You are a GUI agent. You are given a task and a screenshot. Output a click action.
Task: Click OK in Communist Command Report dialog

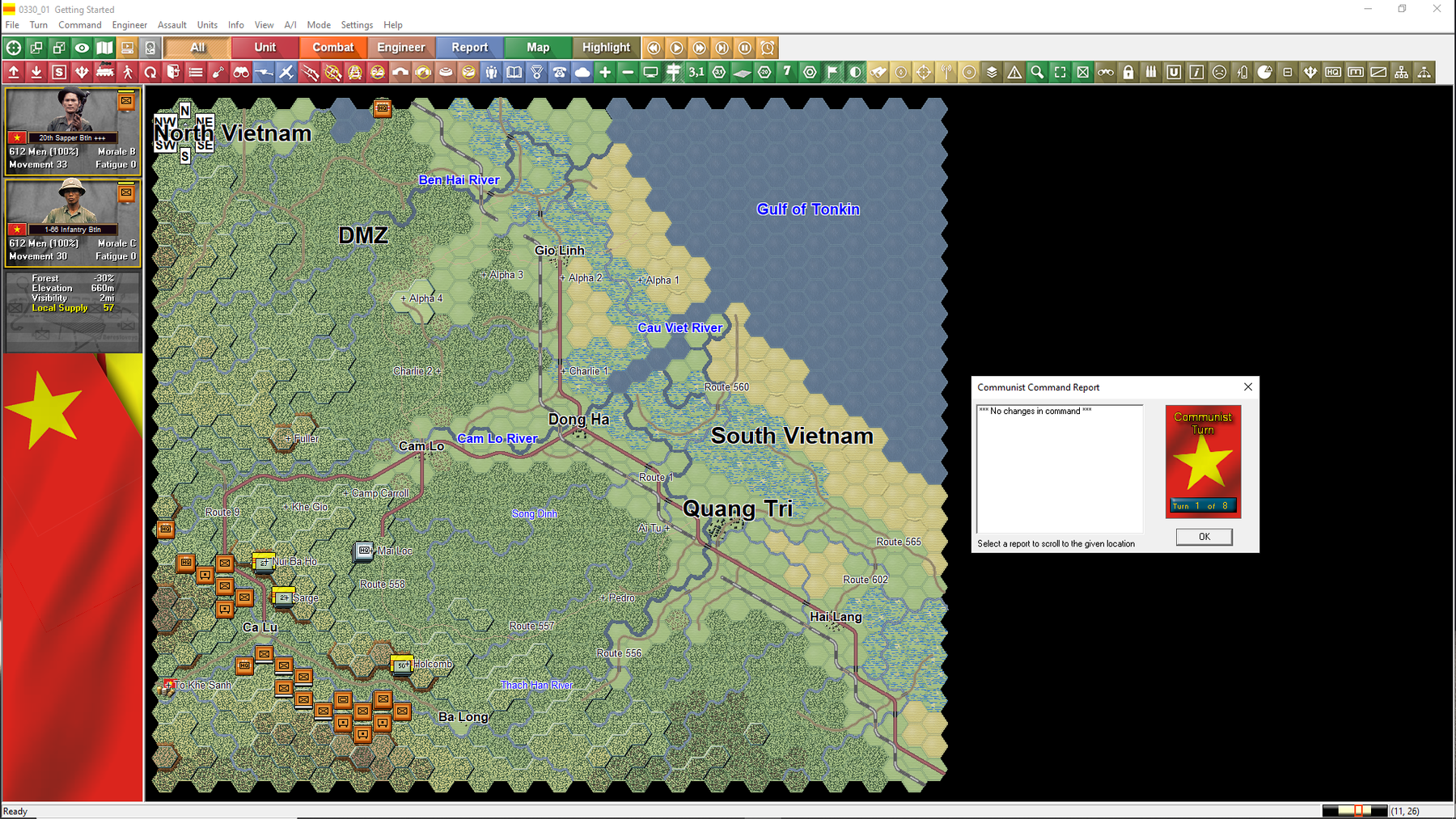pyautogui.click(x=1204, y=537)
